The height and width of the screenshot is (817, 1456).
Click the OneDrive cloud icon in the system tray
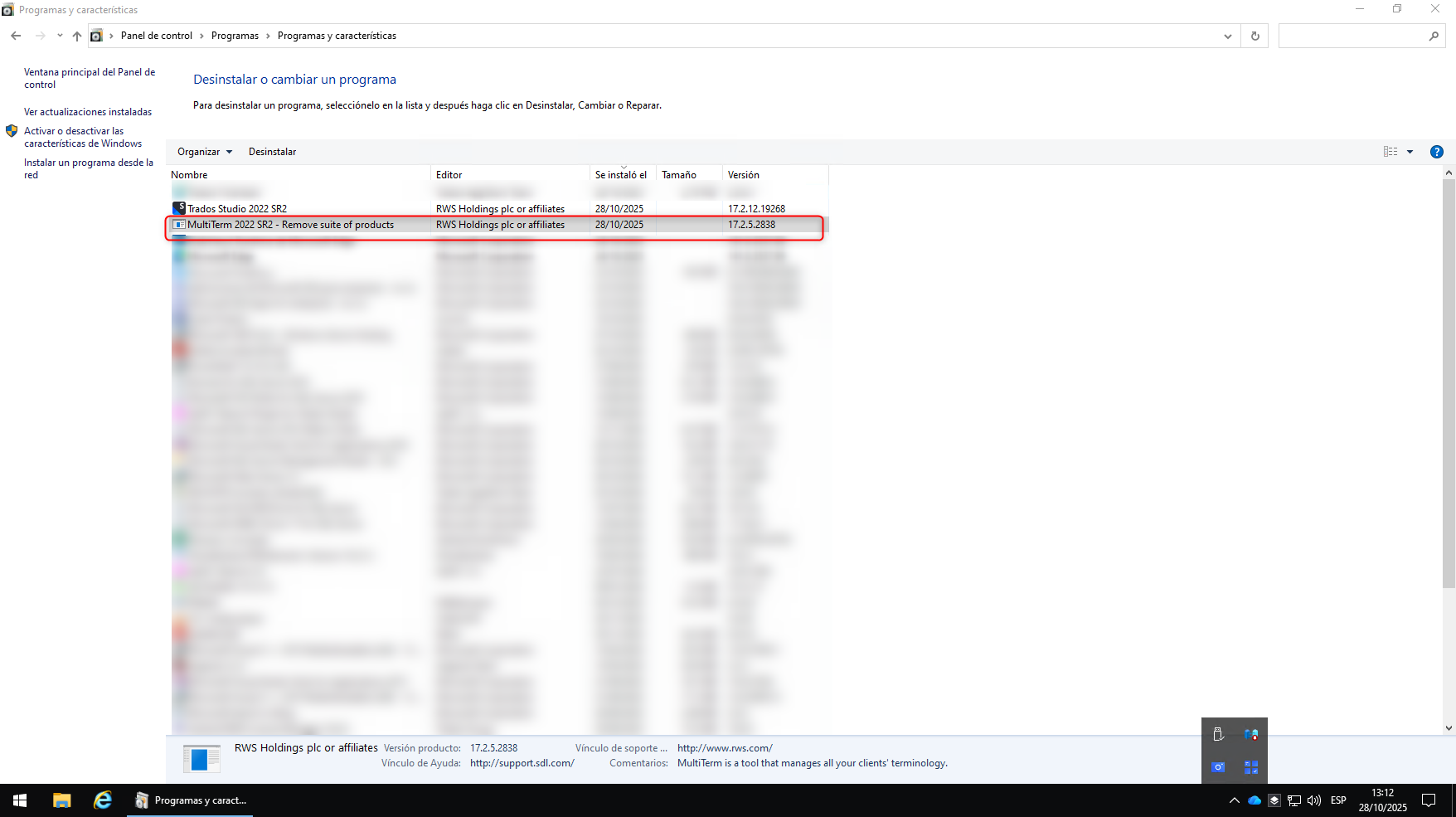pyautogui.click(x=1254, y=800)
